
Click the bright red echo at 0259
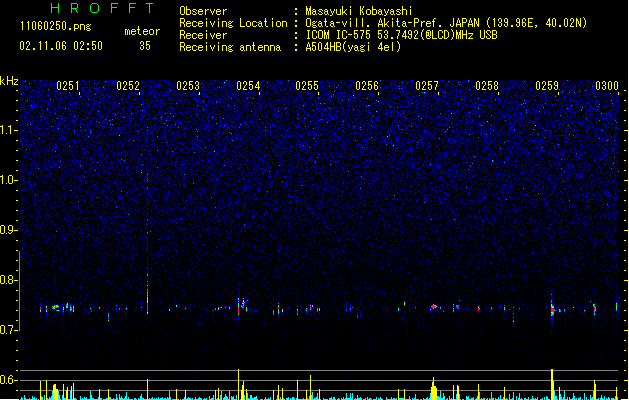click(552, 309)
